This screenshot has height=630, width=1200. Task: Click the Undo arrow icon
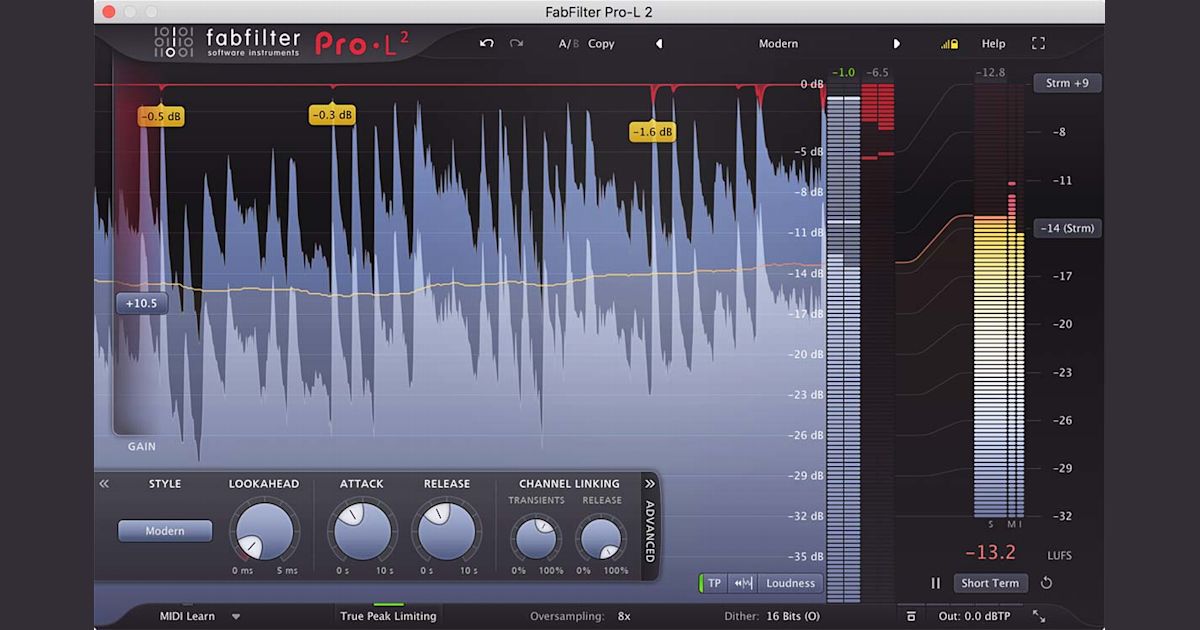(486, 43)
